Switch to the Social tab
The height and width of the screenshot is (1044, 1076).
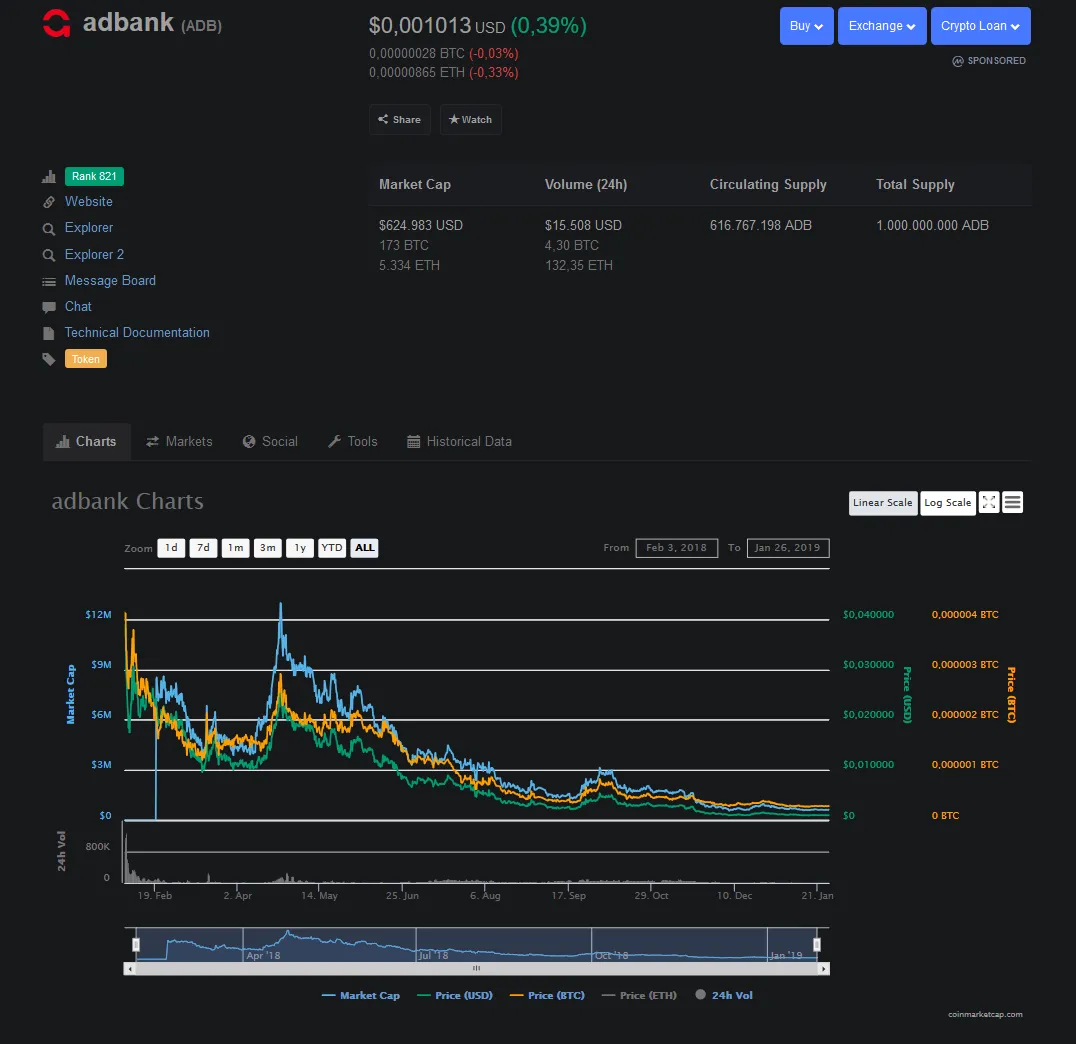[270, 442]
